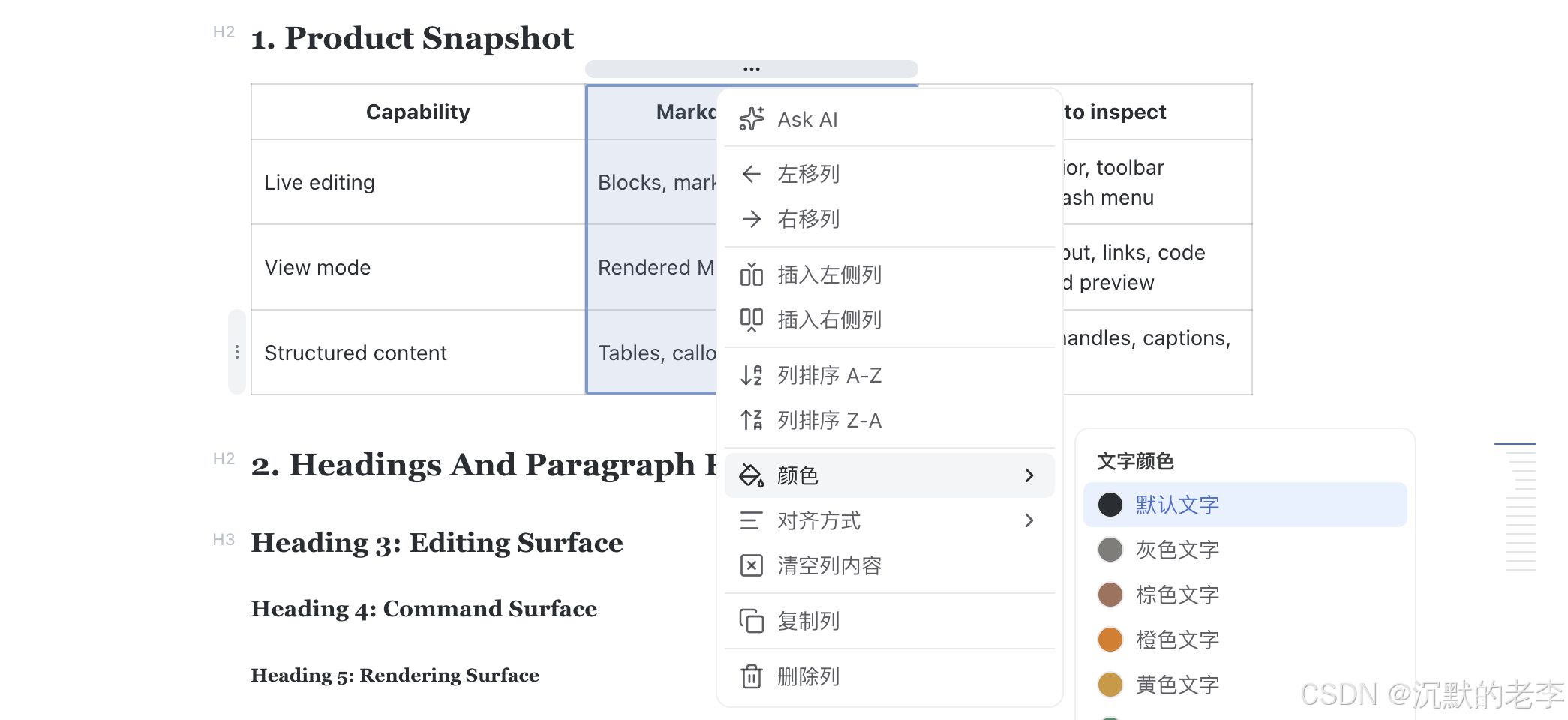Click the insert-left column icon
Image resolution: width=1568 pixels, height=720 pixels.
pyautogui.click(x=752, y=274)
